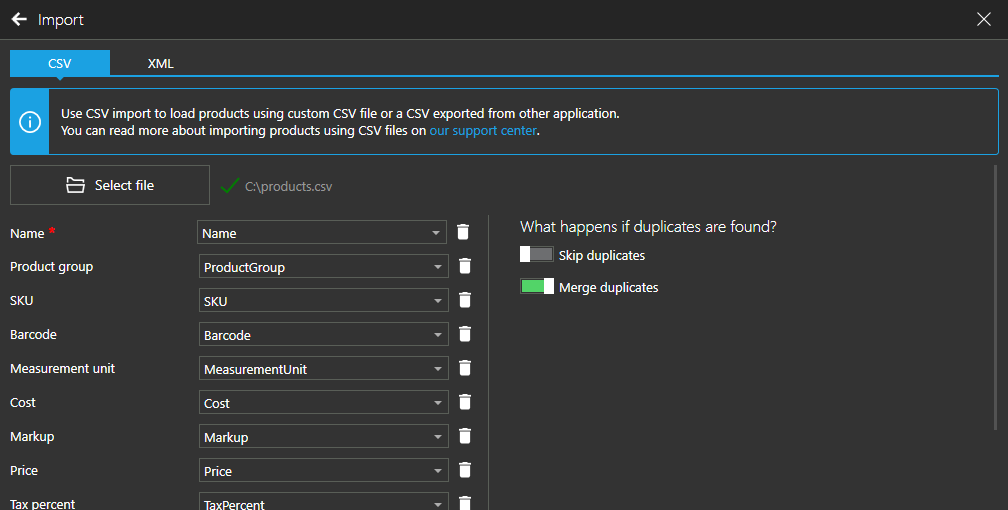Switch to the XML tab
The image size is (1008, 510).
(x=160, y=63)
